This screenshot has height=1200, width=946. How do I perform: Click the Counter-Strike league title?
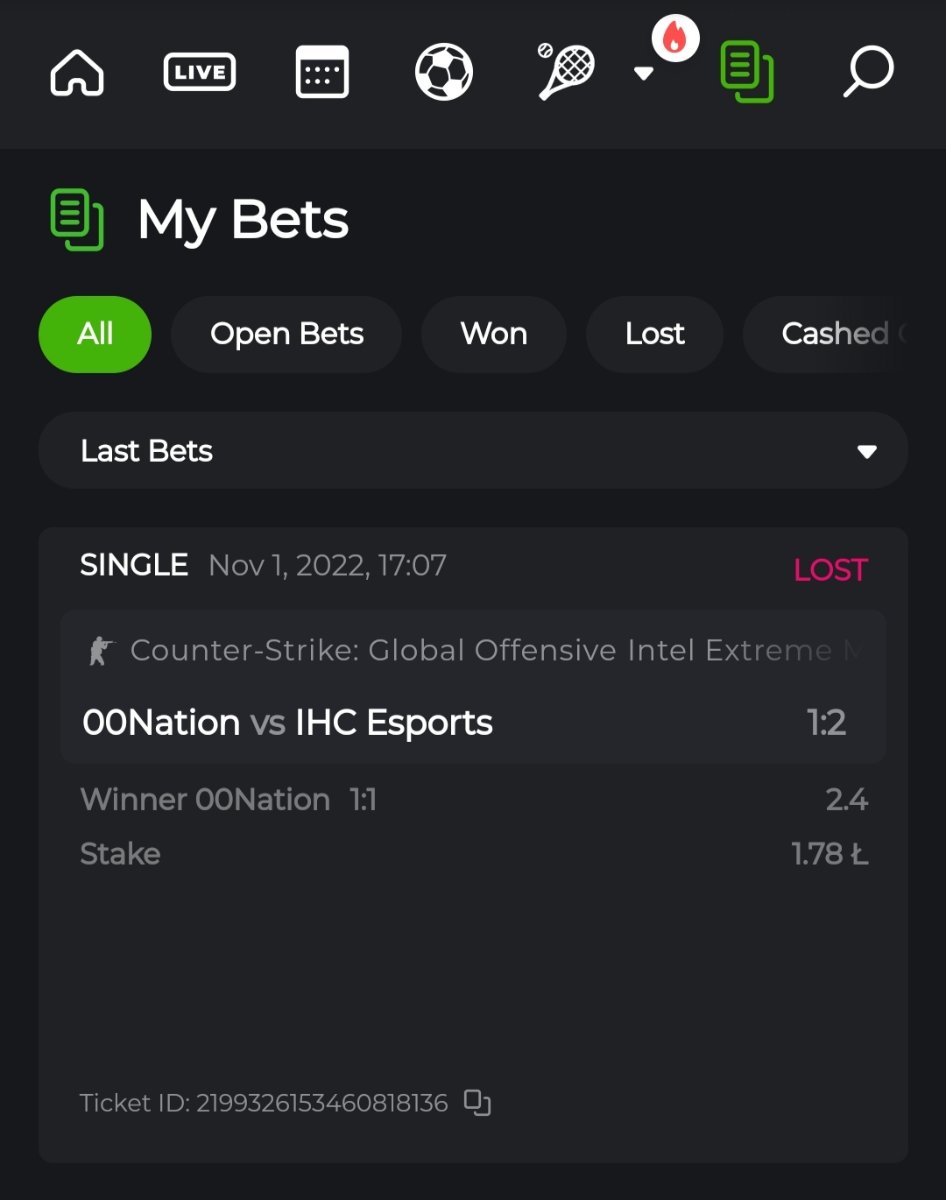[x=480, y=651]
